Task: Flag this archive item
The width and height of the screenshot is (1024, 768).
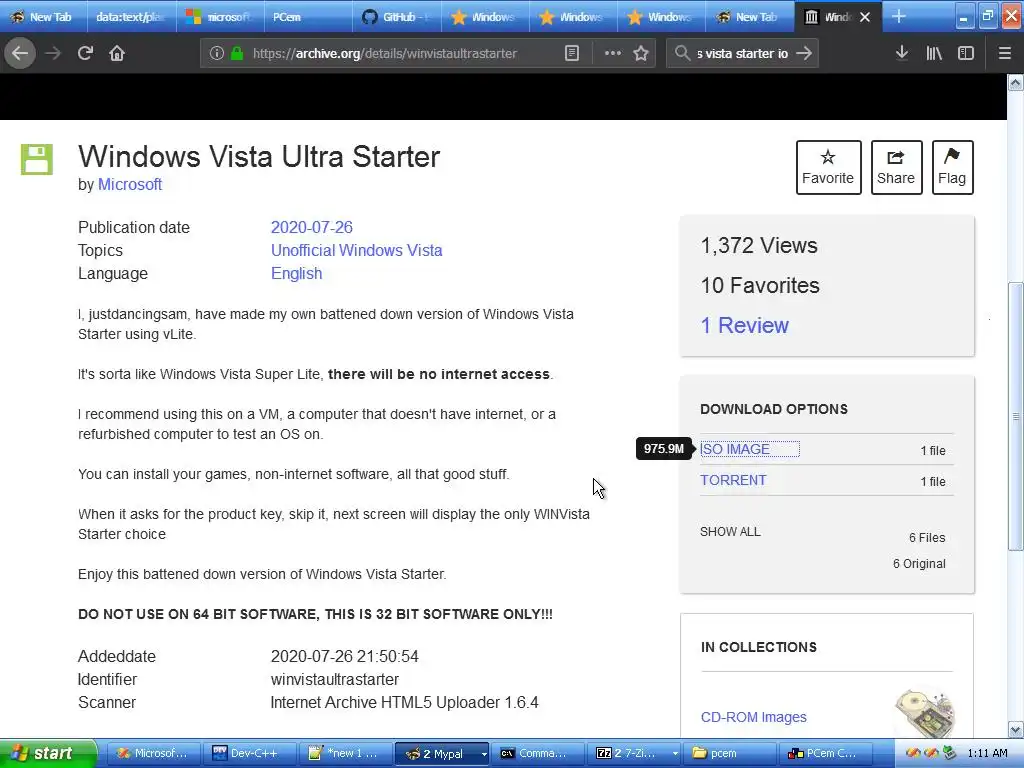Action: (952, 167)
